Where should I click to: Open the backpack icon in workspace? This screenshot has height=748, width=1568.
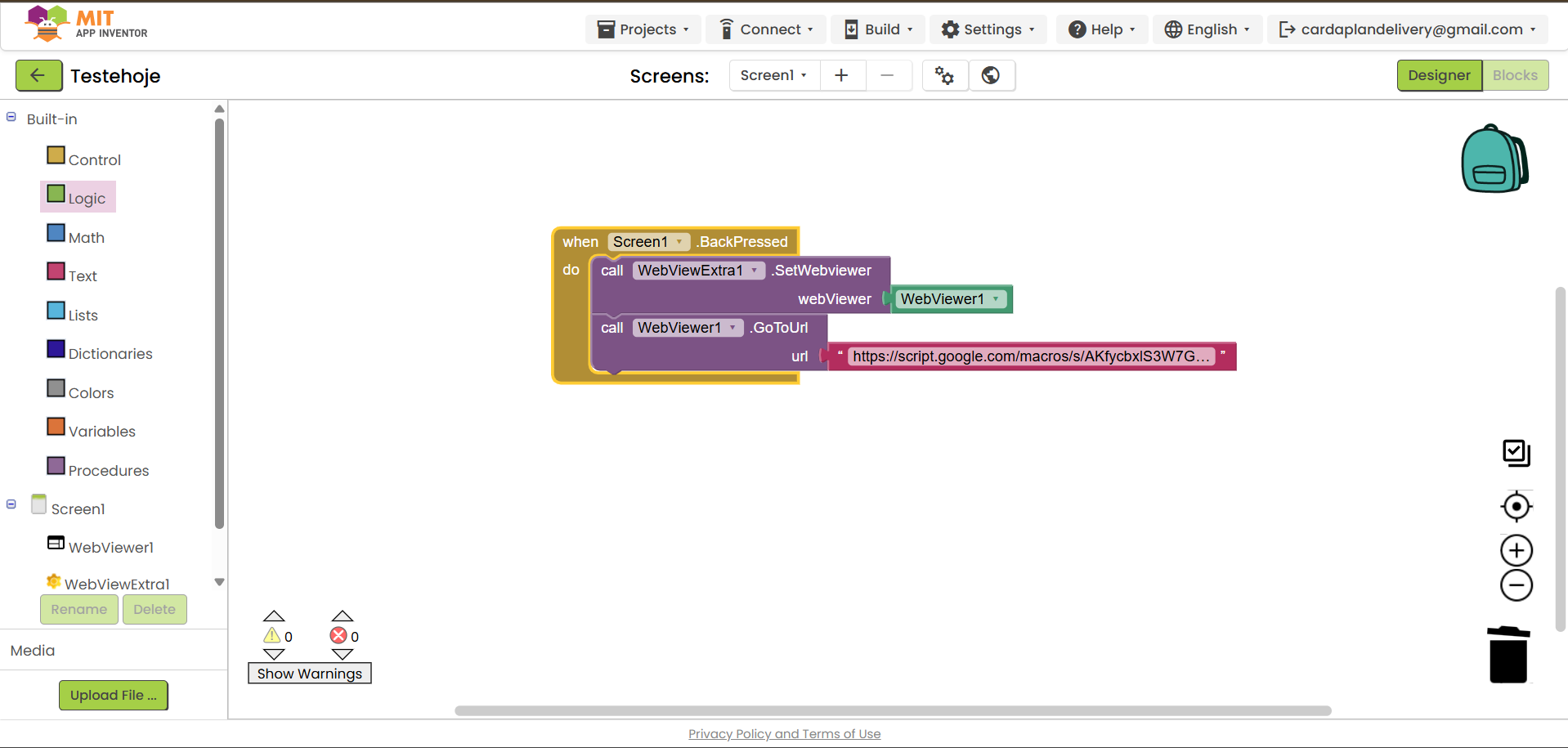point(1494,159)
